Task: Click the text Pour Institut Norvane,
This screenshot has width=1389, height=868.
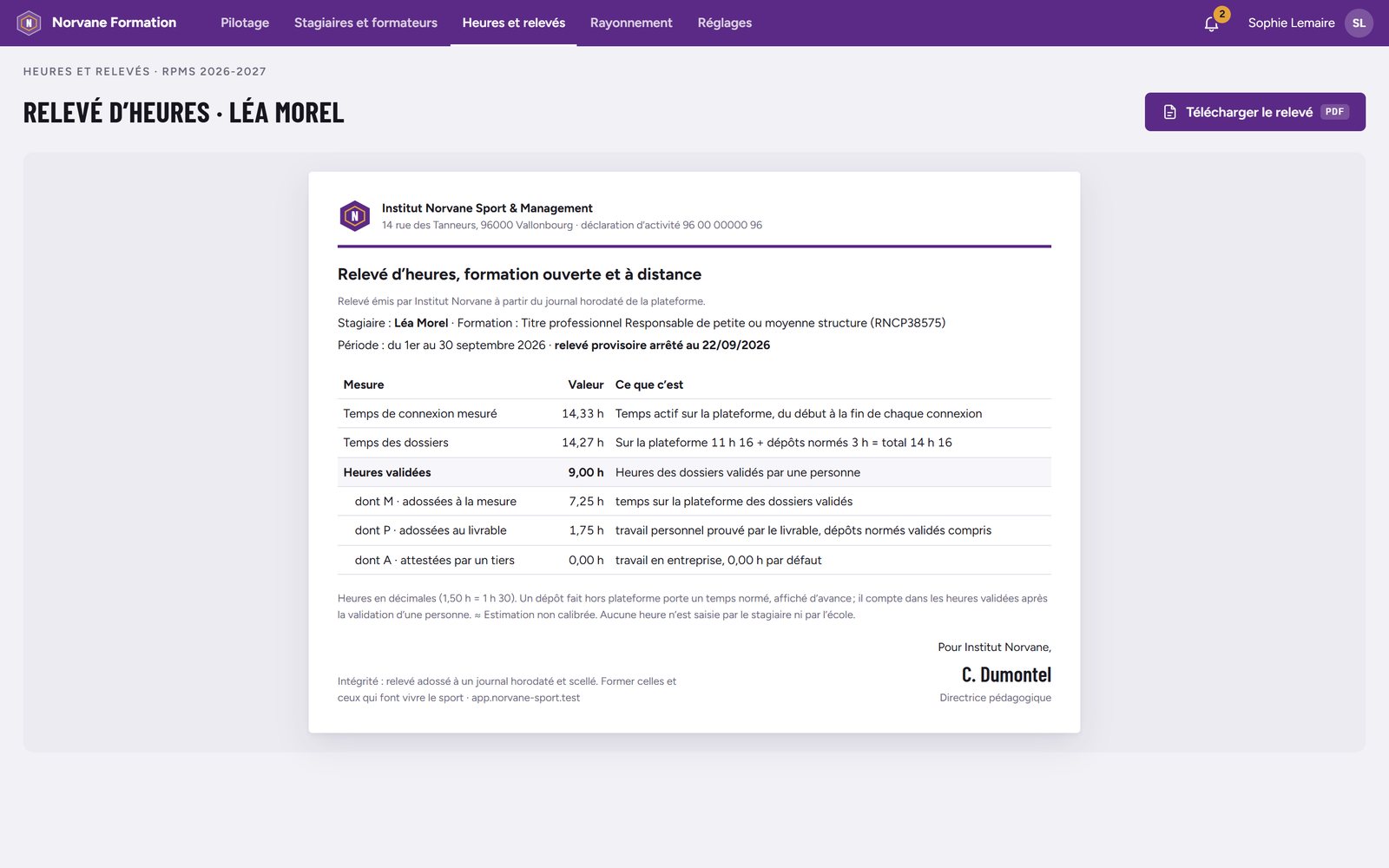Action: 994,648
